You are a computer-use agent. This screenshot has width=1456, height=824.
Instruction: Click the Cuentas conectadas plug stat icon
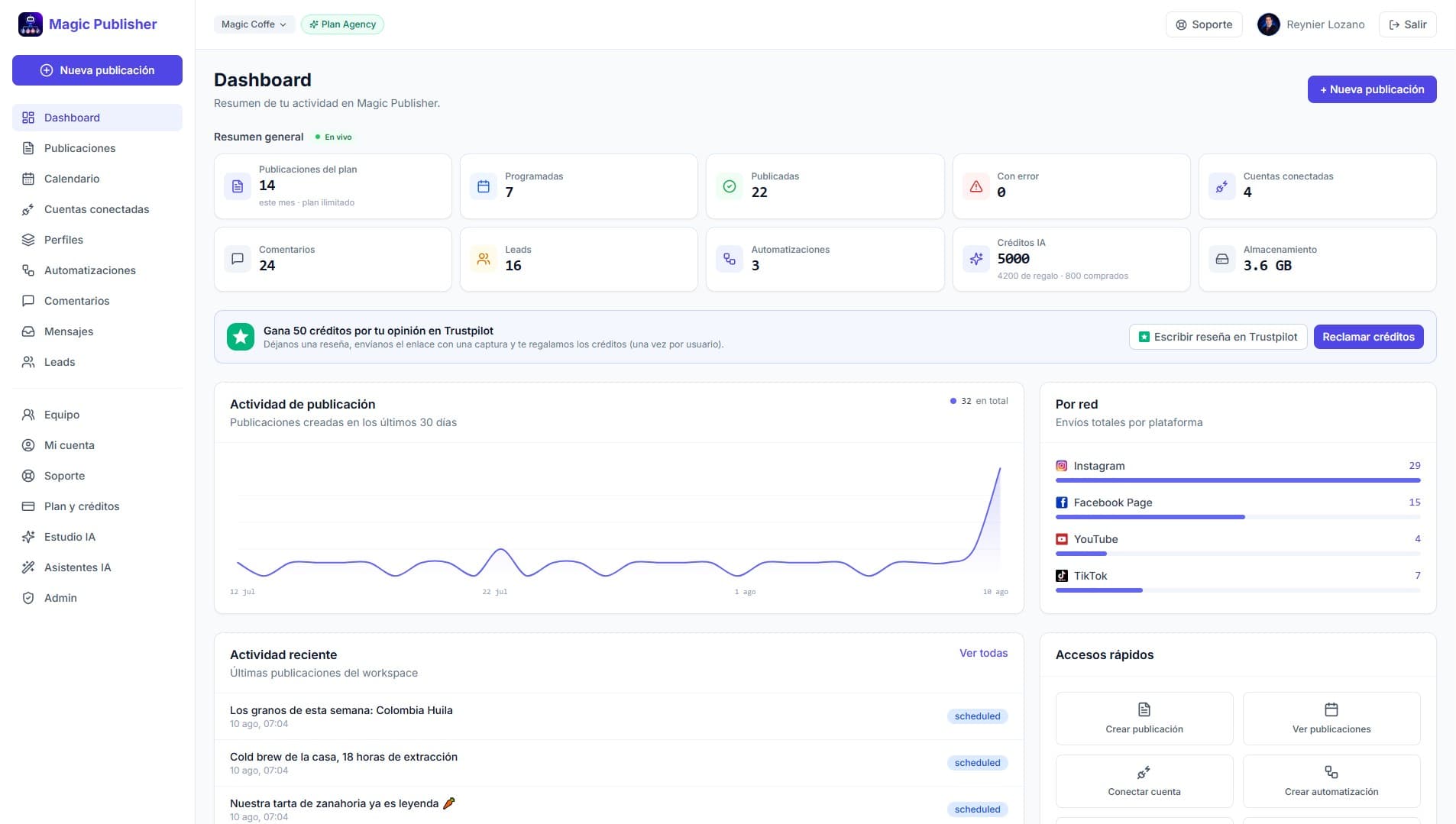tap(1222, 186)
